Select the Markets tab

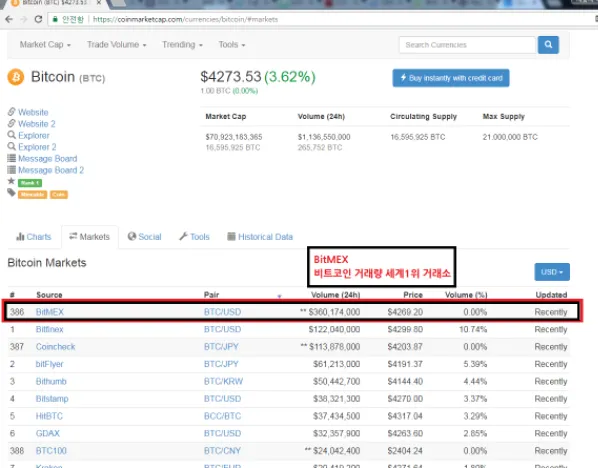tap(90, 237)
